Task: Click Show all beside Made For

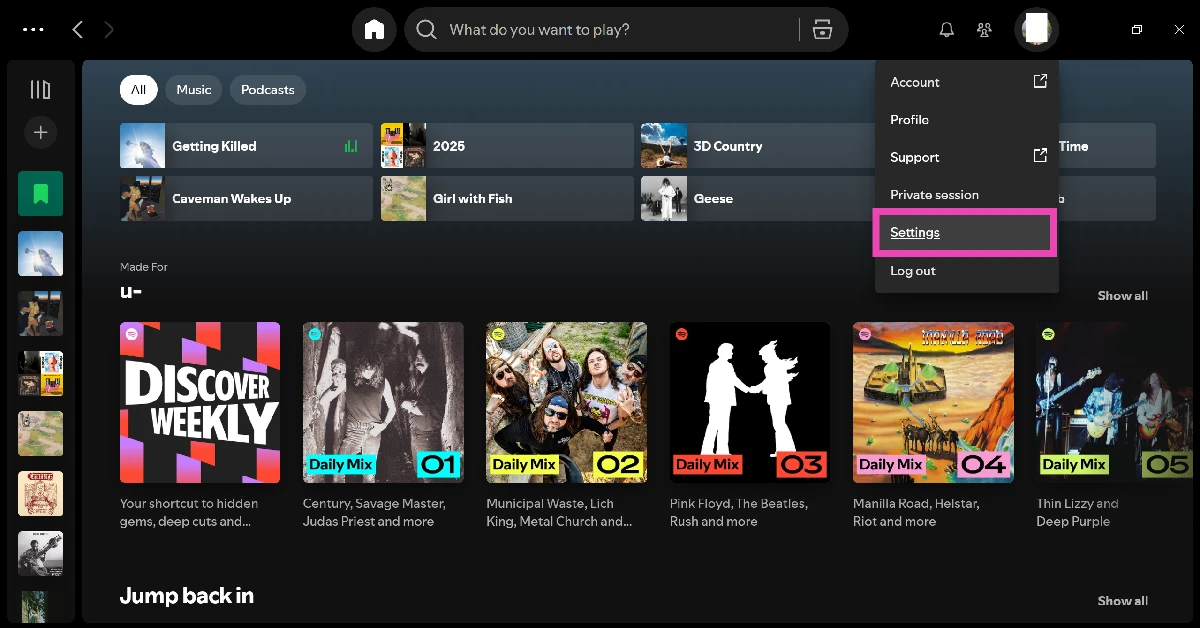Action: pos(1122,296)
